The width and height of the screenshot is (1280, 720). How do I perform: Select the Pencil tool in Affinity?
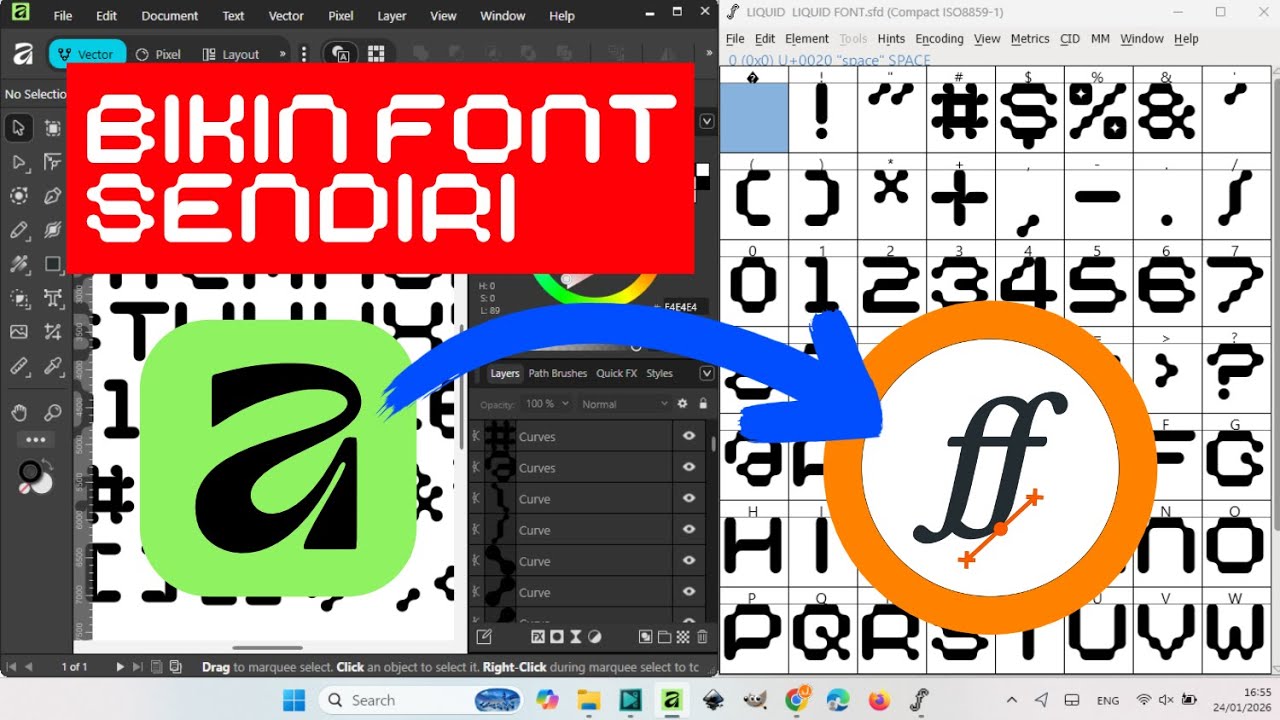(x=18, y=230)
